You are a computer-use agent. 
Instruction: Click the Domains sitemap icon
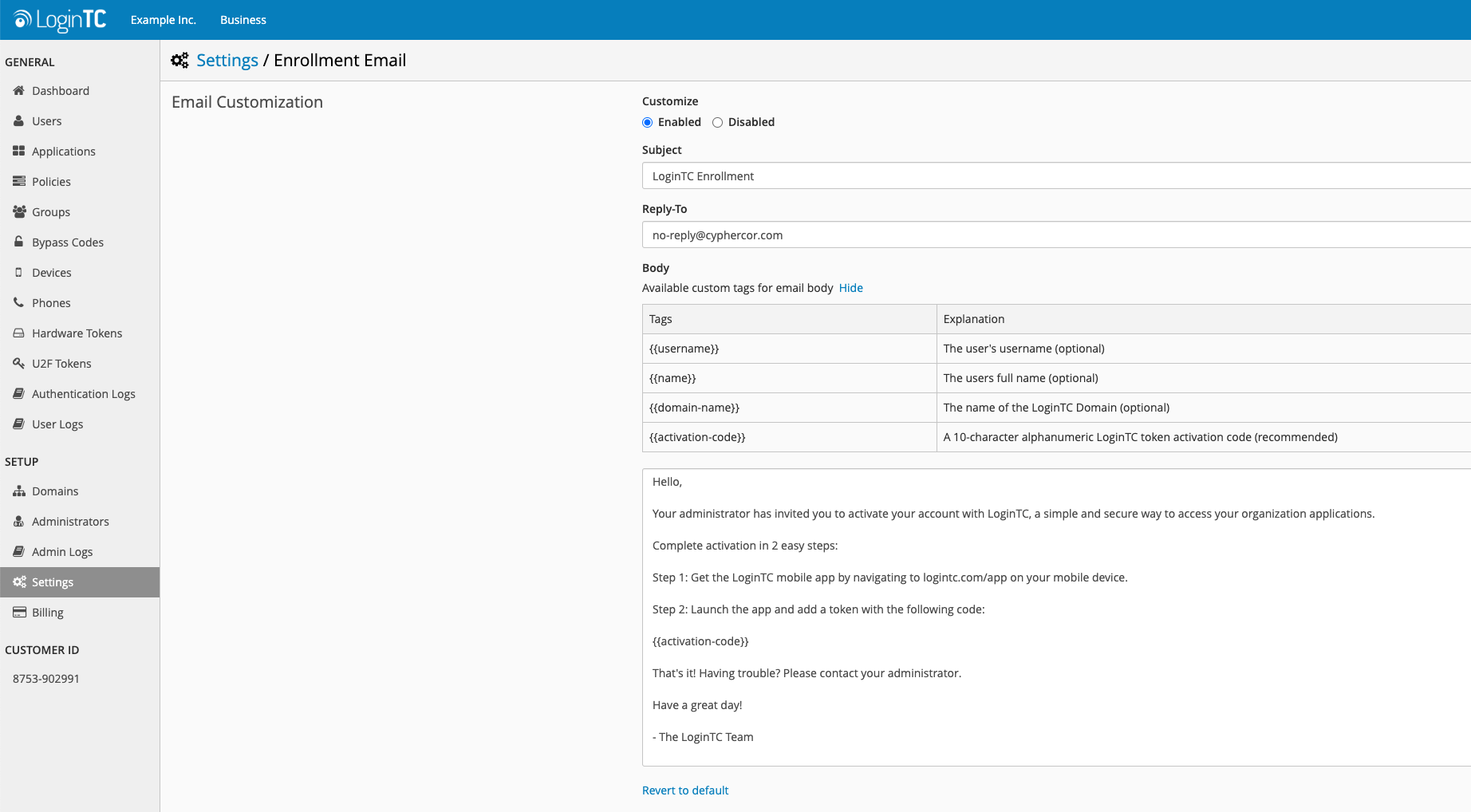[19, 491]
